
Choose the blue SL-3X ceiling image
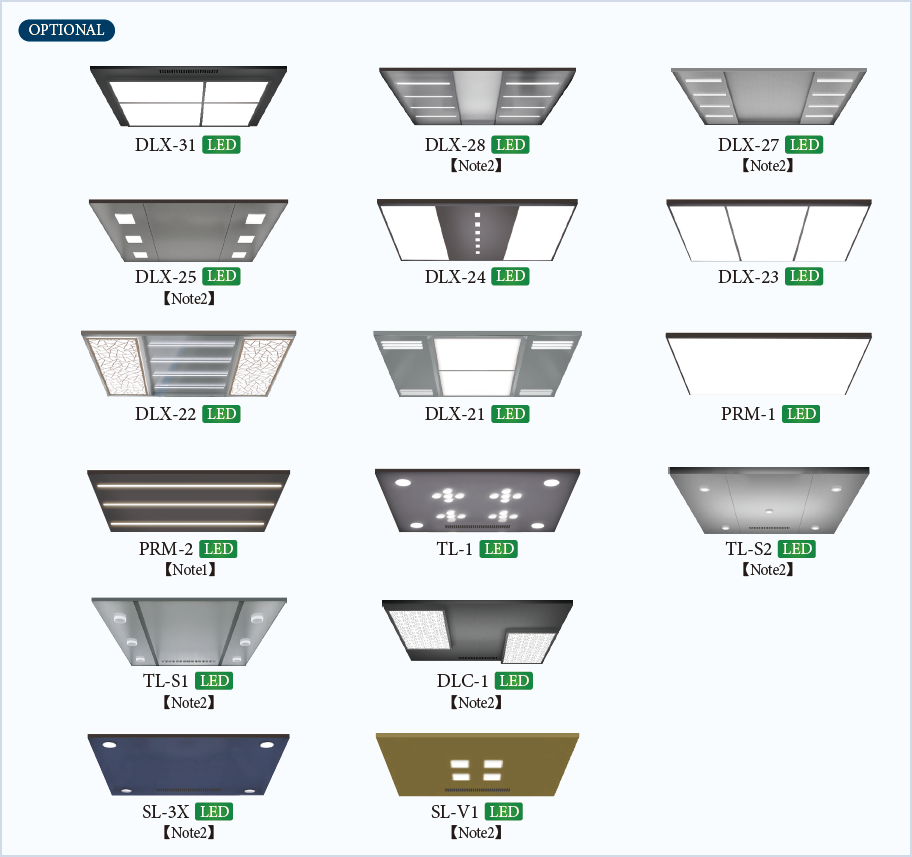point(188,764)
